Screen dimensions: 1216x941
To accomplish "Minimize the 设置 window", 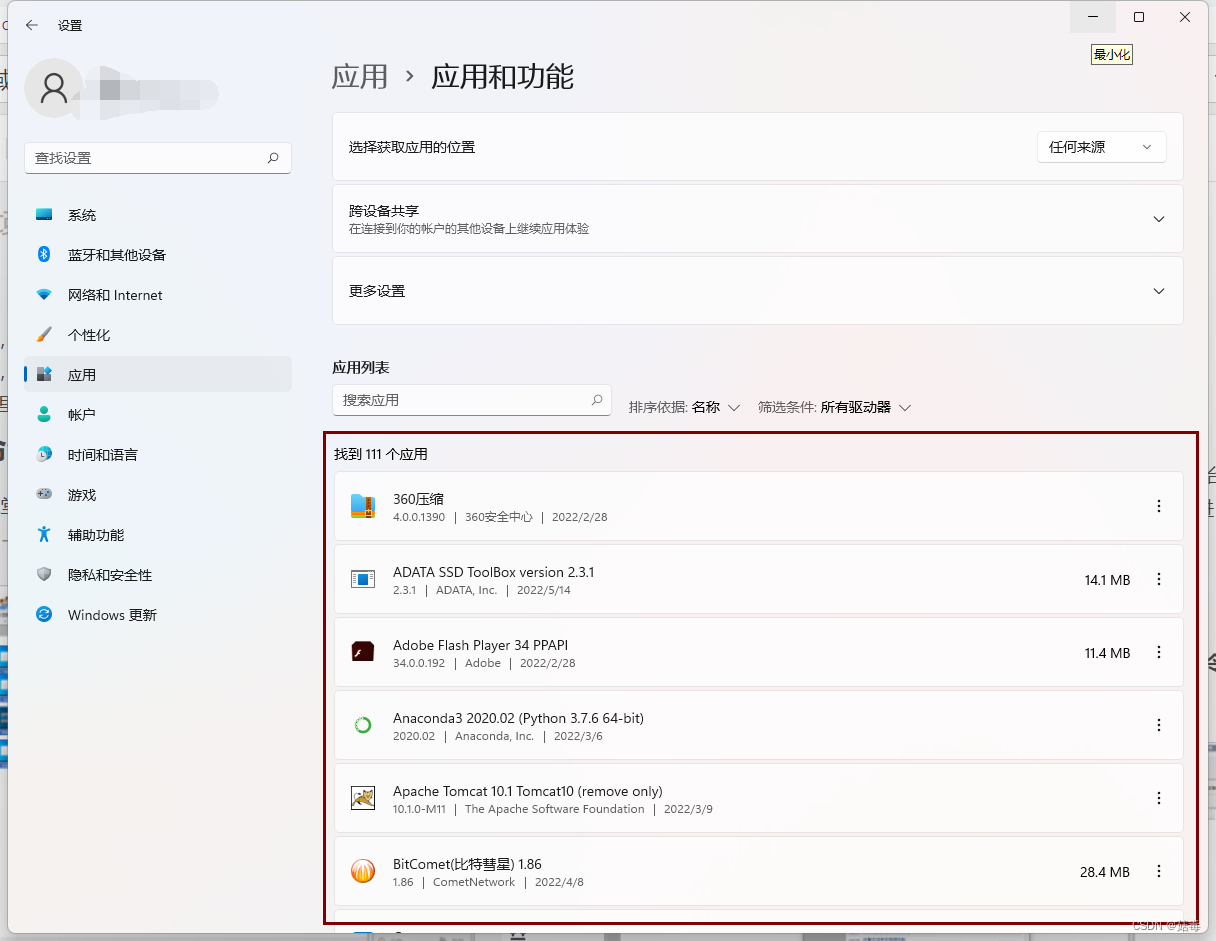I will tap(1093, 17).
